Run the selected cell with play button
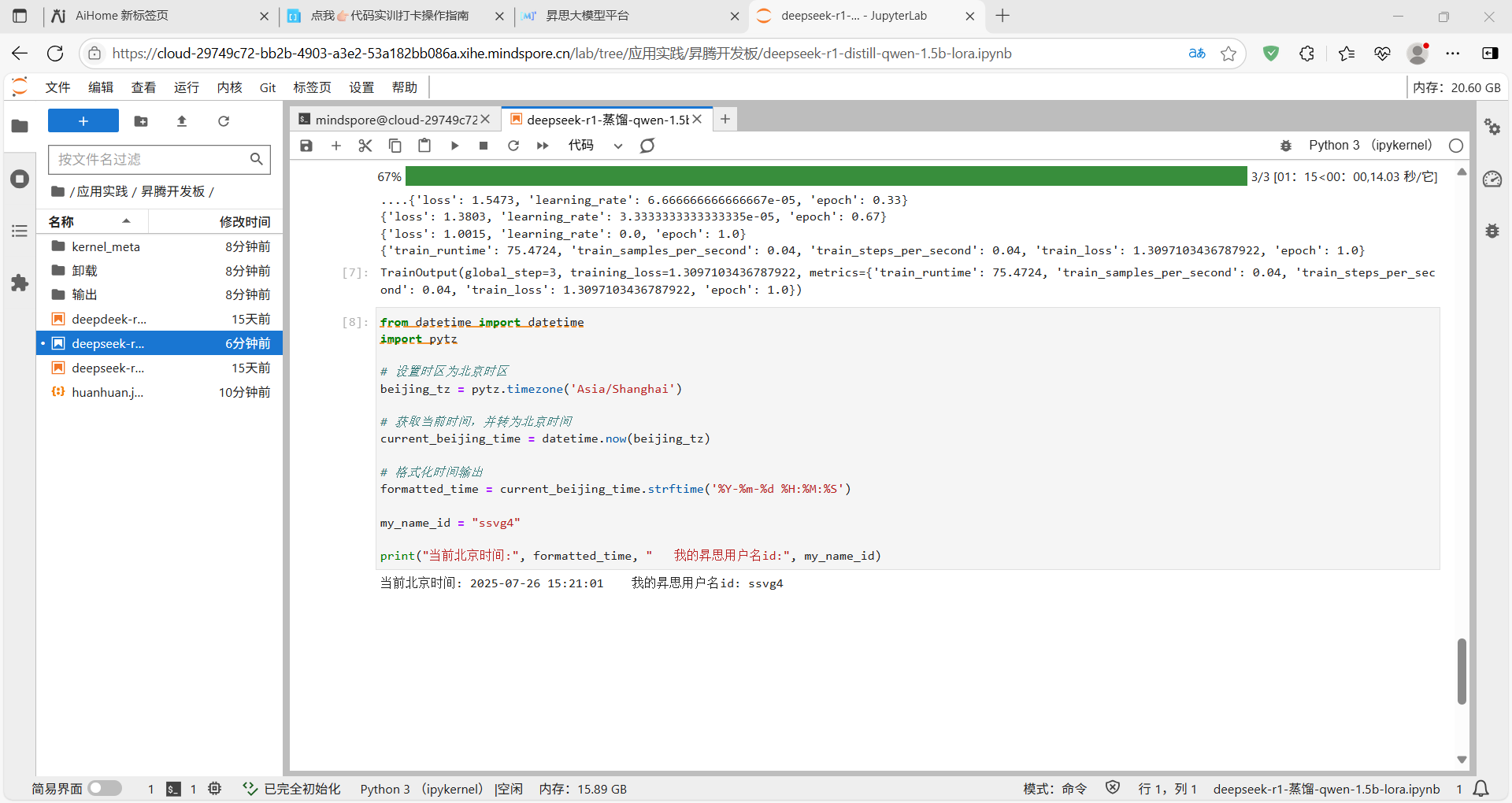1512x803 pixels. (x=454, y=146)
